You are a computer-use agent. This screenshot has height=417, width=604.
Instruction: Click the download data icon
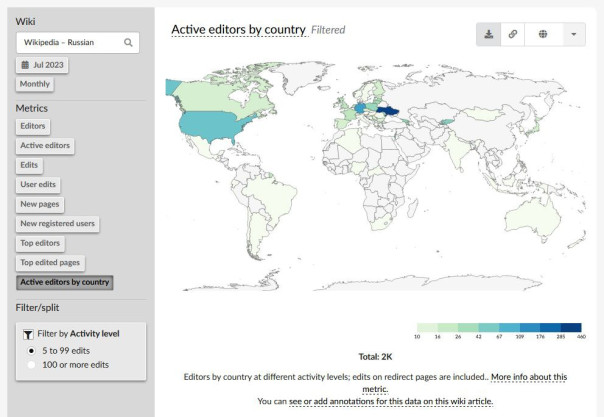pyautogui.click(x=488, y=34)
